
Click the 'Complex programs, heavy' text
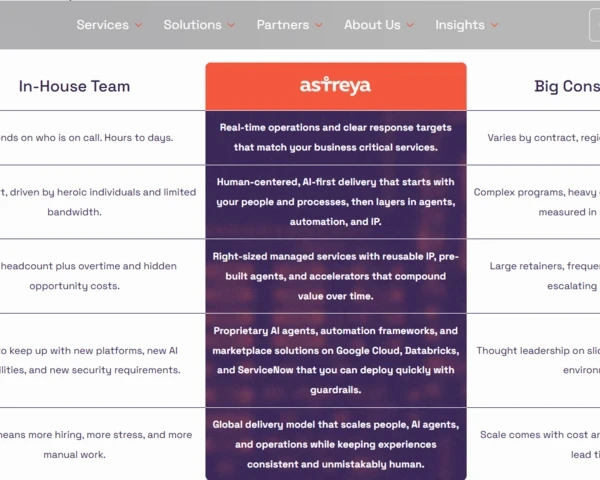pyautogui.click(x=535, y=192)
